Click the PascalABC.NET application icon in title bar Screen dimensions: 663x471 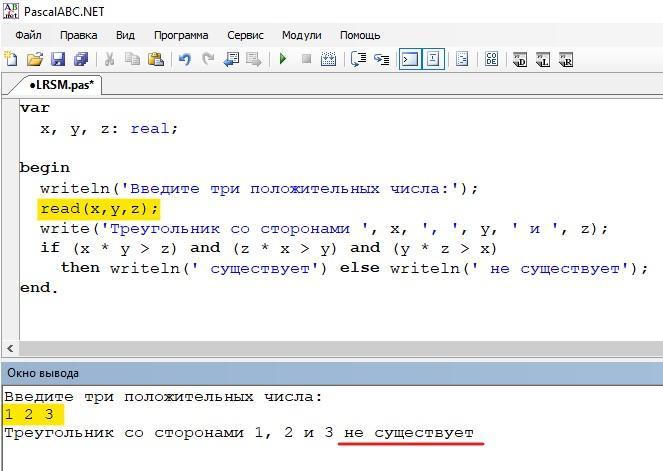coord(11,11)
